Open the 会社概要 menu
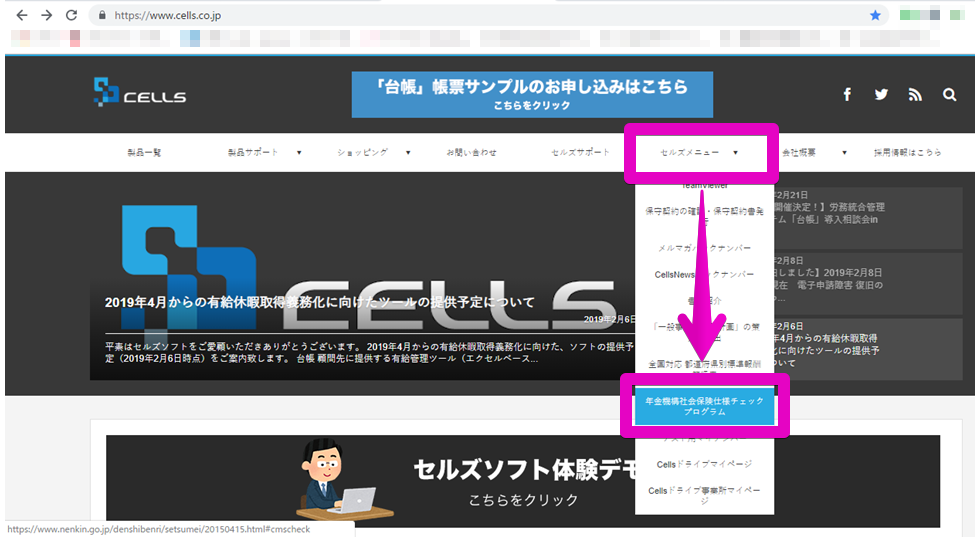Image resolution: width=975 pixels, height=540 pixels. pos(799,152)
